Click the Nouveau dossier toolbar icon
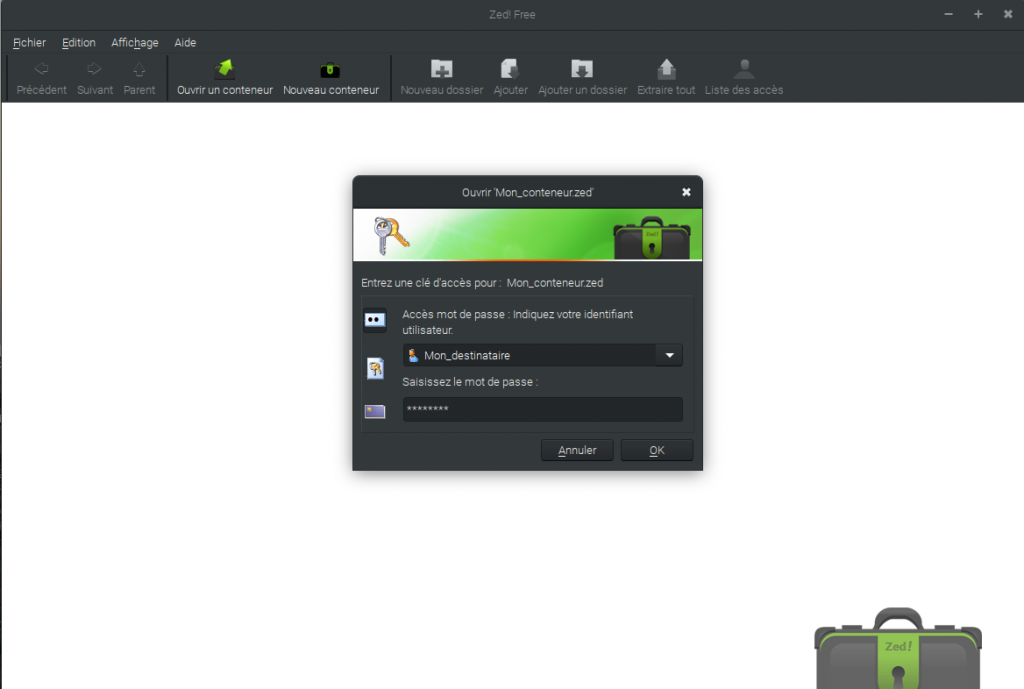 point(441,69)
